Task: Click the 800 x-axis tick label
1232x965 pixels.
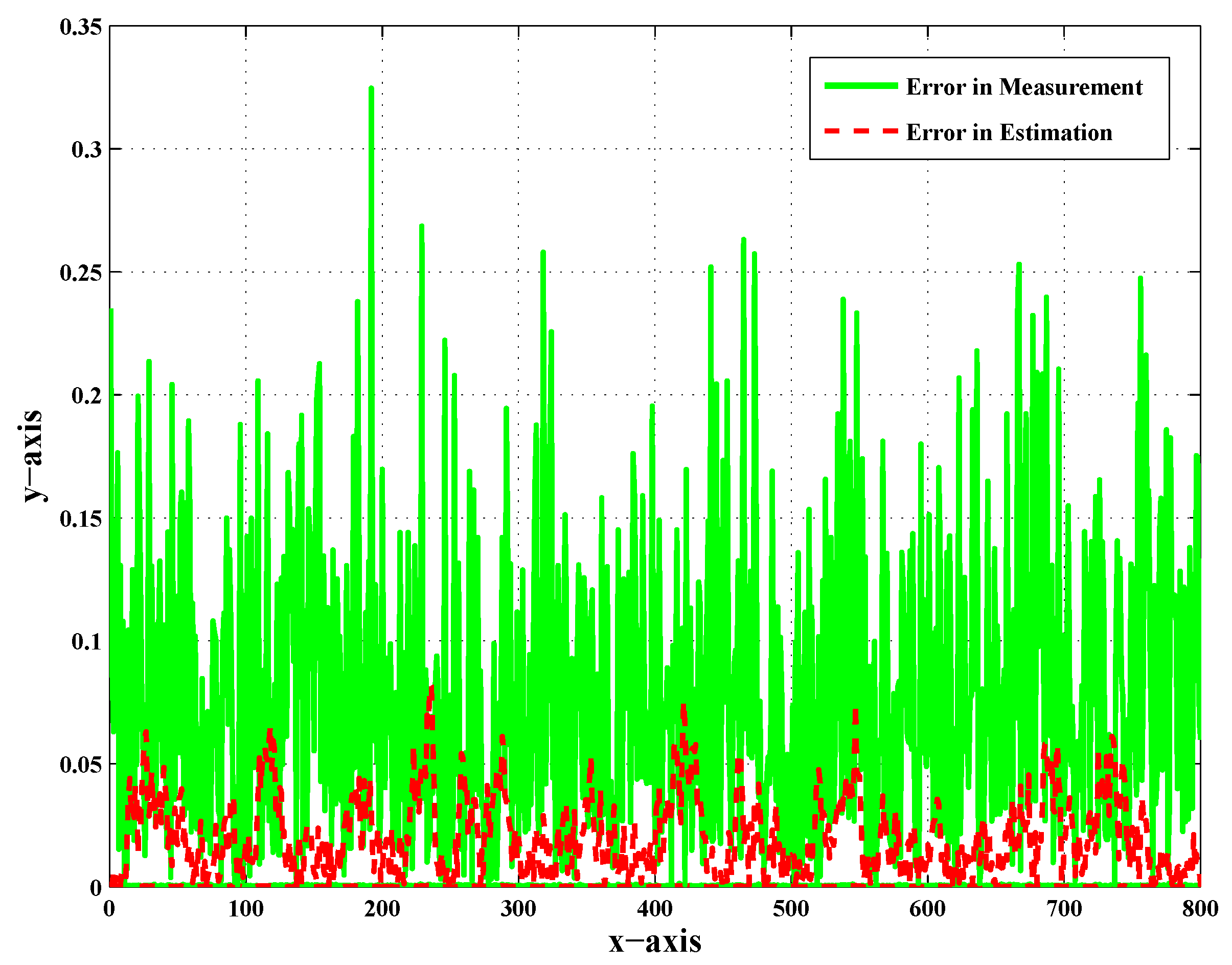Action: coord(1200,909)
